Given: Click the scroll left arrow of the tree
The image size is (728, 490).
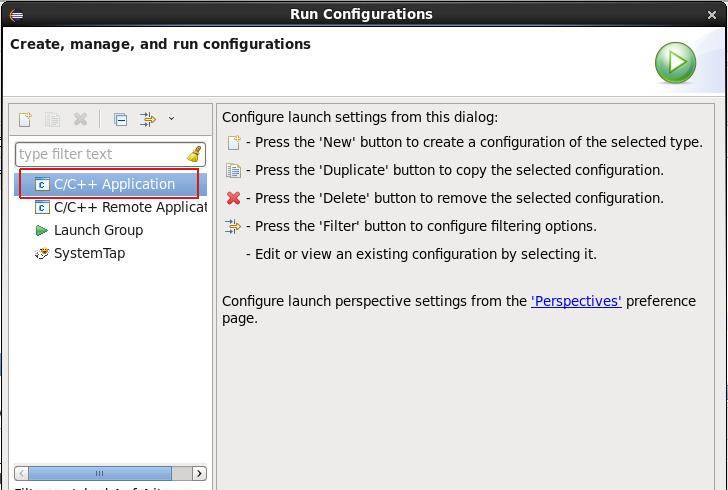Looking at the screenshot, I should pyautogui.click(x=22, y=473).
